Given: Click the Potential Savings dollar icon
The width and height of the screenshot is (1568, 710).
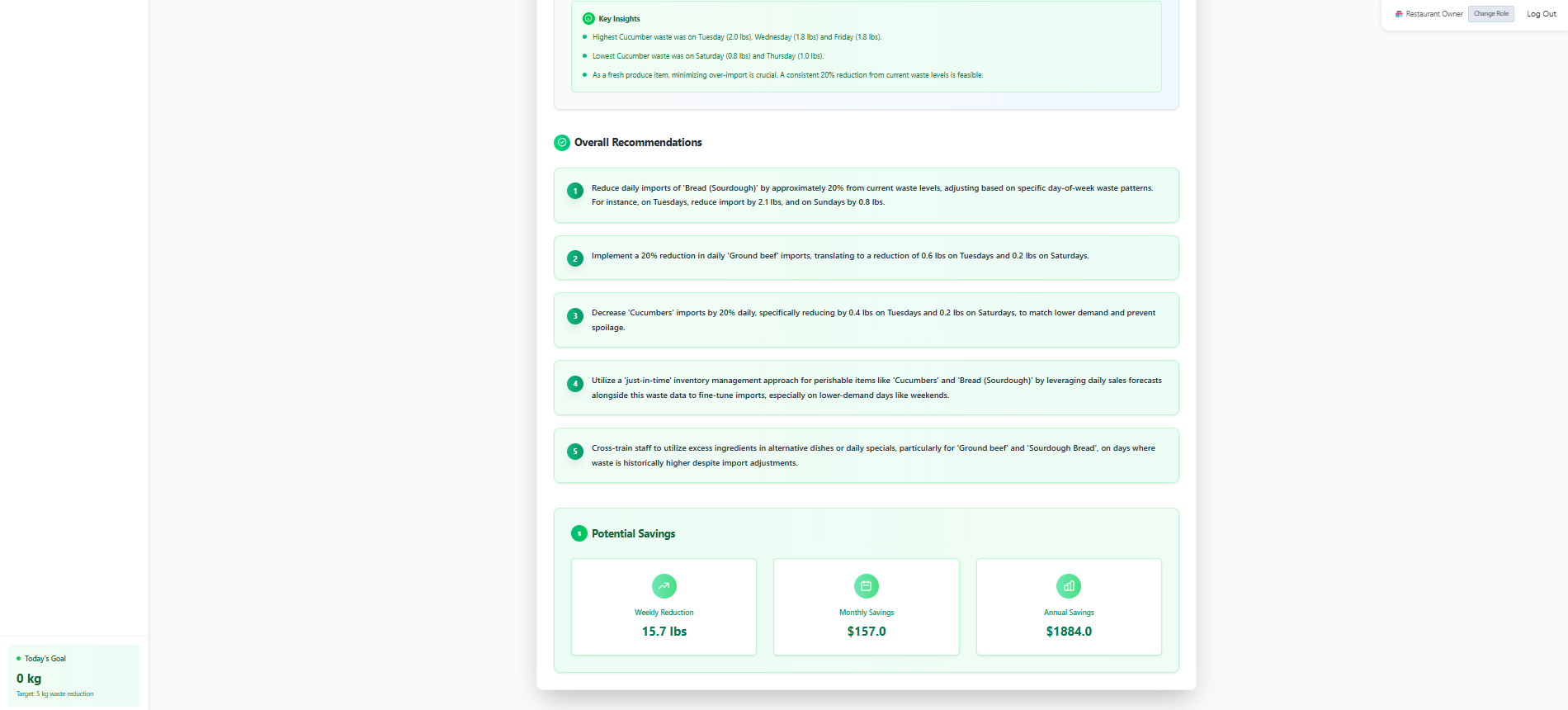Looking at the screenshot, I should (579, 533).
